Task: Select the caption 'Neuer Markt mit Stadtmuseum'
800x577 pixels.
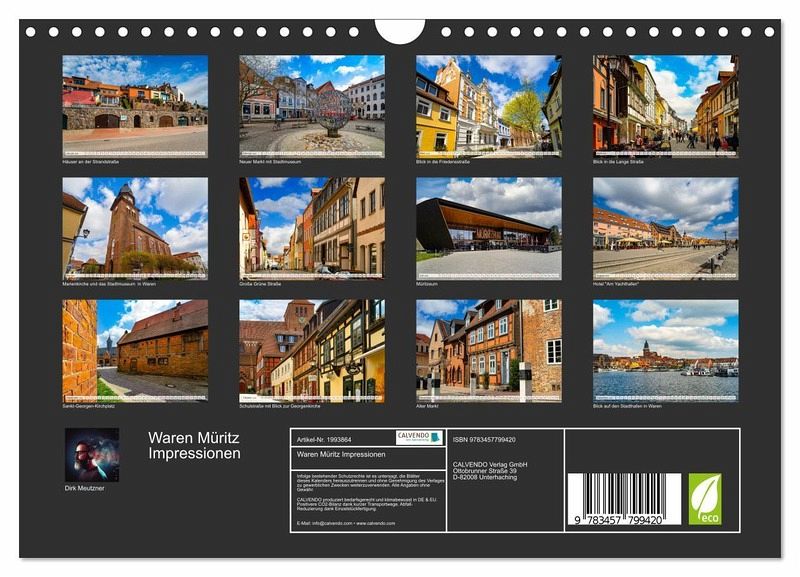Action: coord(270,162)
